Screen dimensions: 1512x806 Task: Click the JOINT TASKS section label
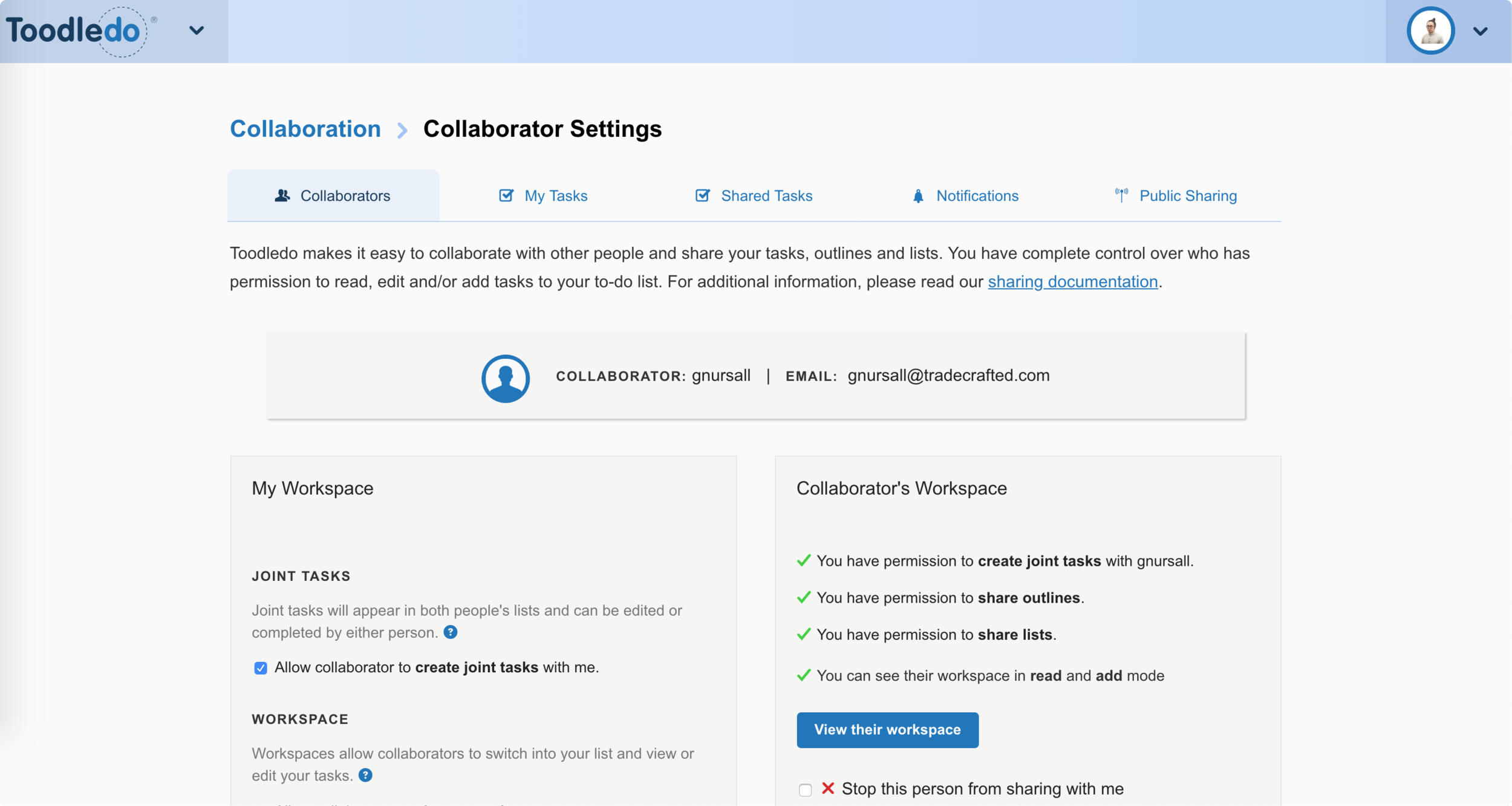(x=301, y=576)
